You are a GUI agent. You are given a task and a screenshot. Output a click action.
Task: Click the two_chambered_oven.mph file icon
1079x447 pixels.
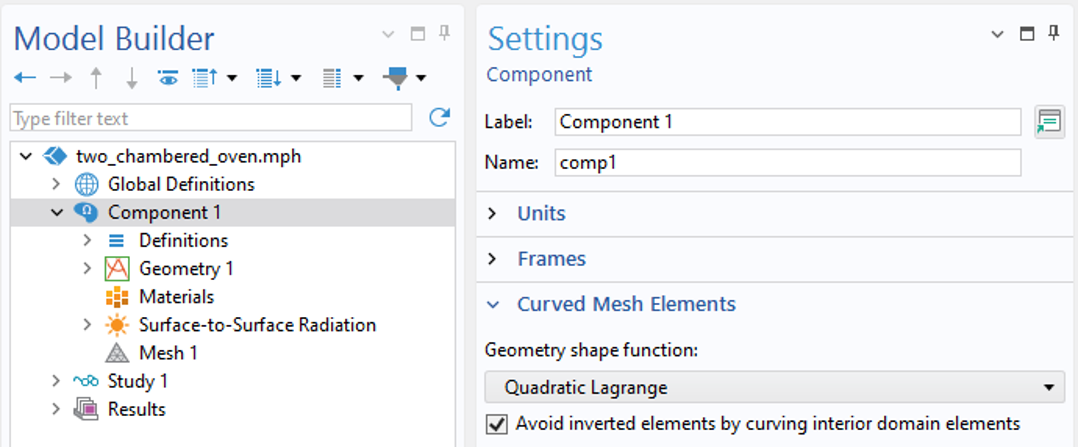coord(55,156)
